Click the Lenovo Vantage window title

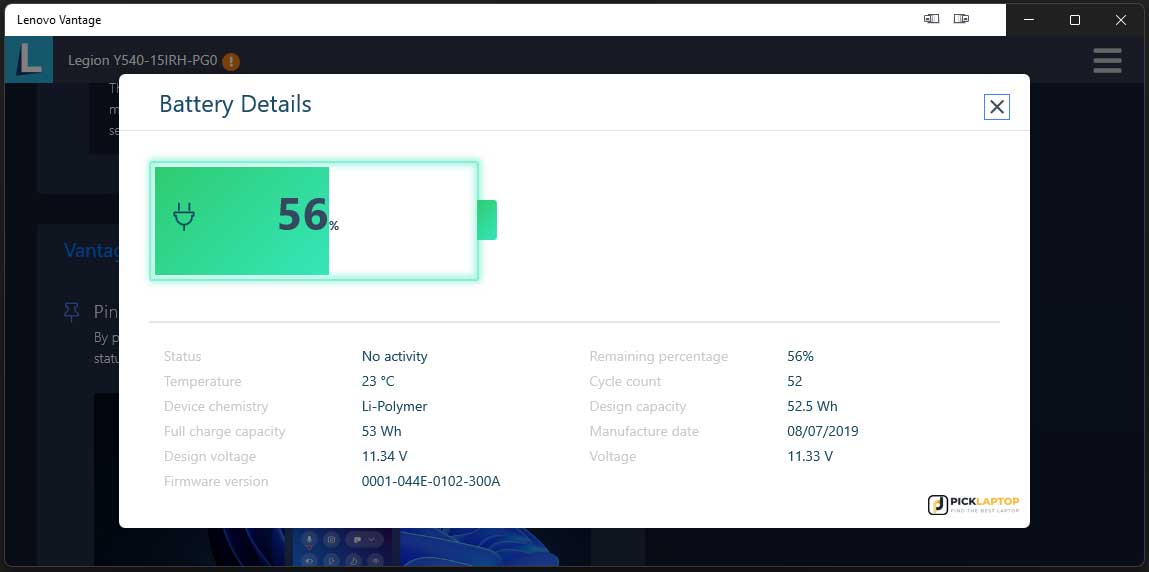[59, 21]
